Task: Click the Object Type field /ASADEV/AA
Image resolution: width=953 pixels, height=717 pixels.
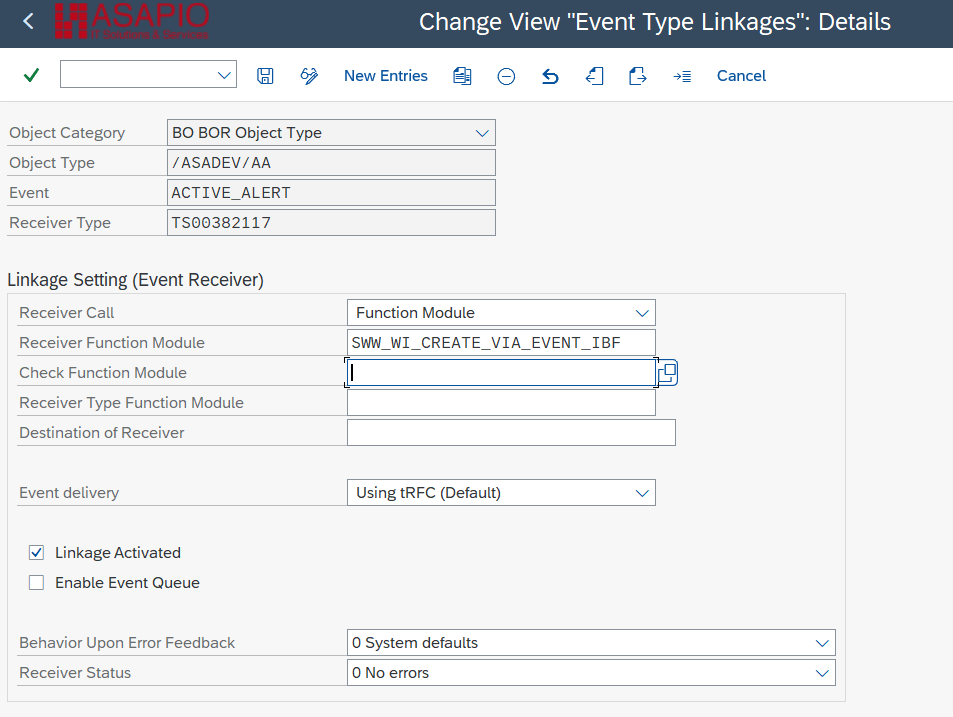Action: pos(331,163)
